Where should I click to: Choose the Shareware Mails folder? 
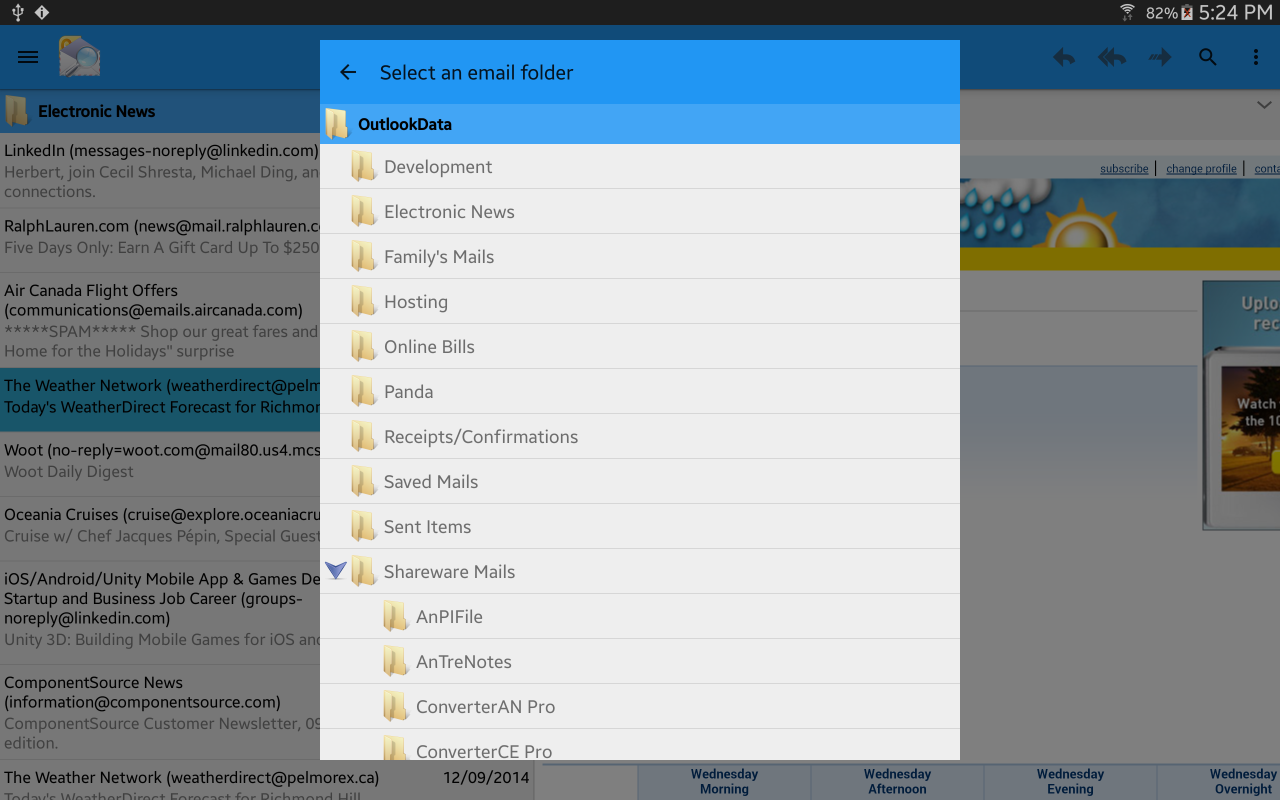pyautogui.click(x=640, y=572)
